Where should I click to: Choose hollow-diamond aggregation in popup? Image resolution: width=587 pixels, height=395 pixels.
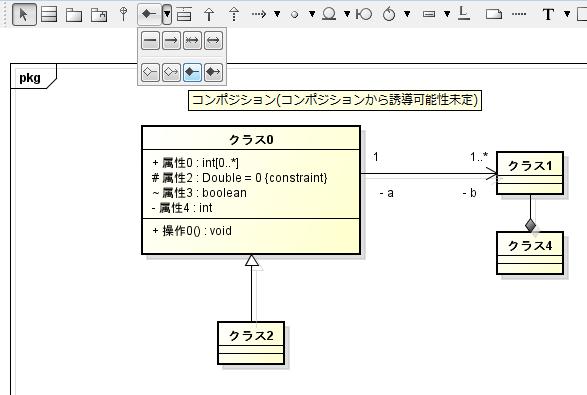click(x=150, y=72)
